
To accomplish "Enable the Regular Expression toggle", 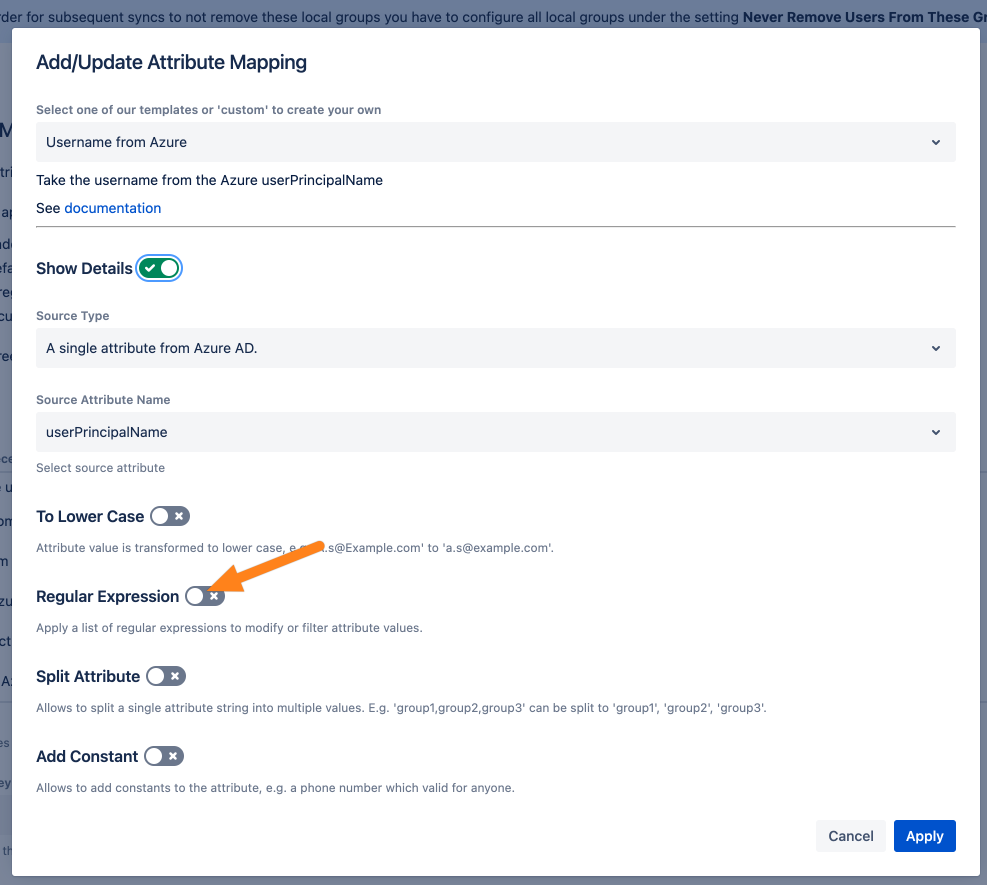I will (204, 596).
